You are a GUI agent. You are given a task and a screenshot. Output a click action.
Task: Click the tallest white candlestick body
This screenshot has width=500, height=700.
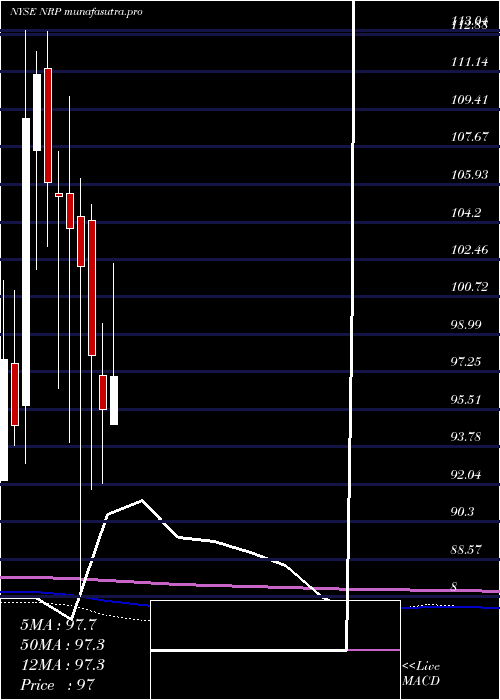point(26,262)
